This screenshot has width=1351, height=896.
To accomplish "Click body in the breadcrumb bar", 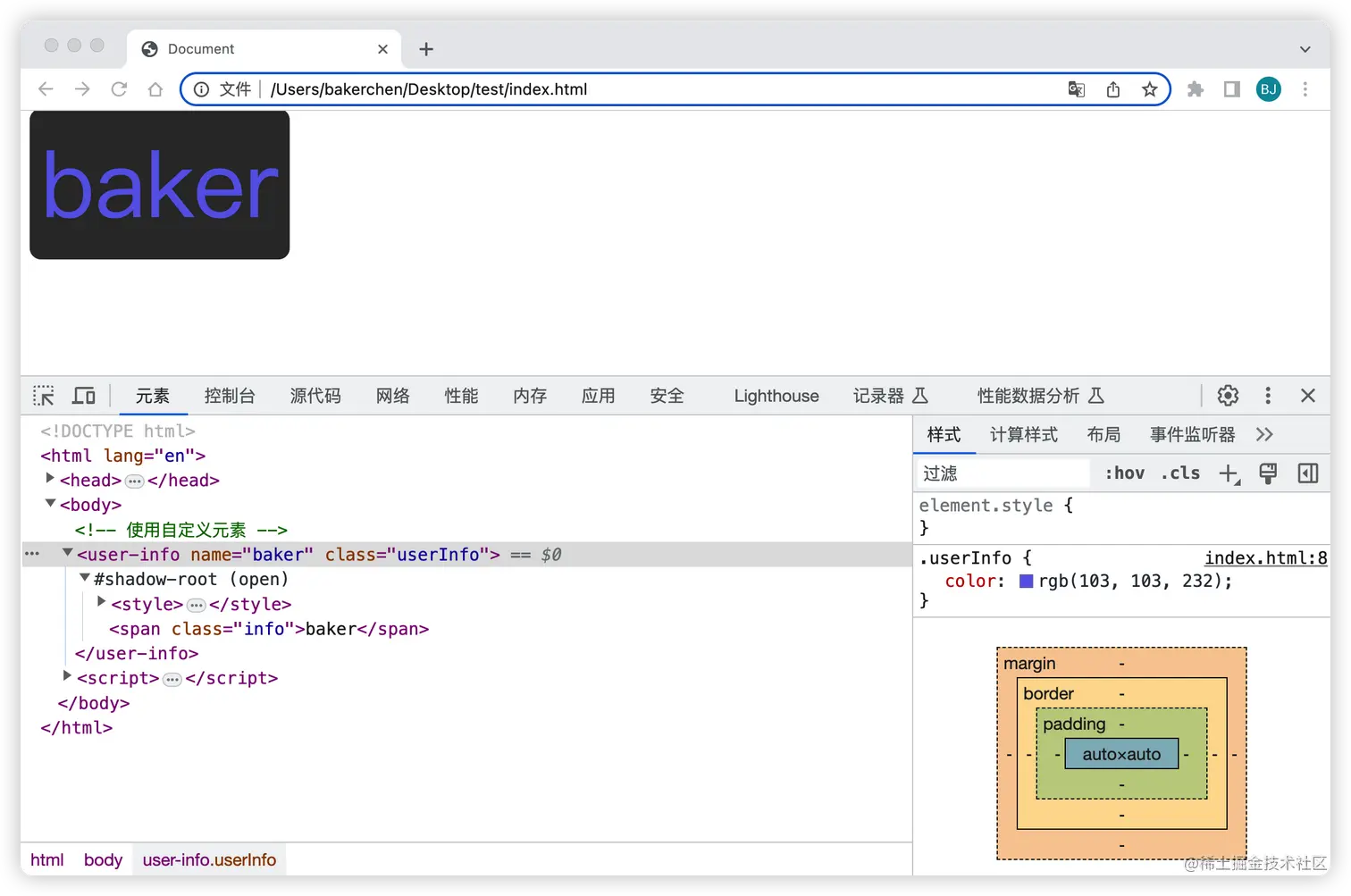I will (103, 860).
